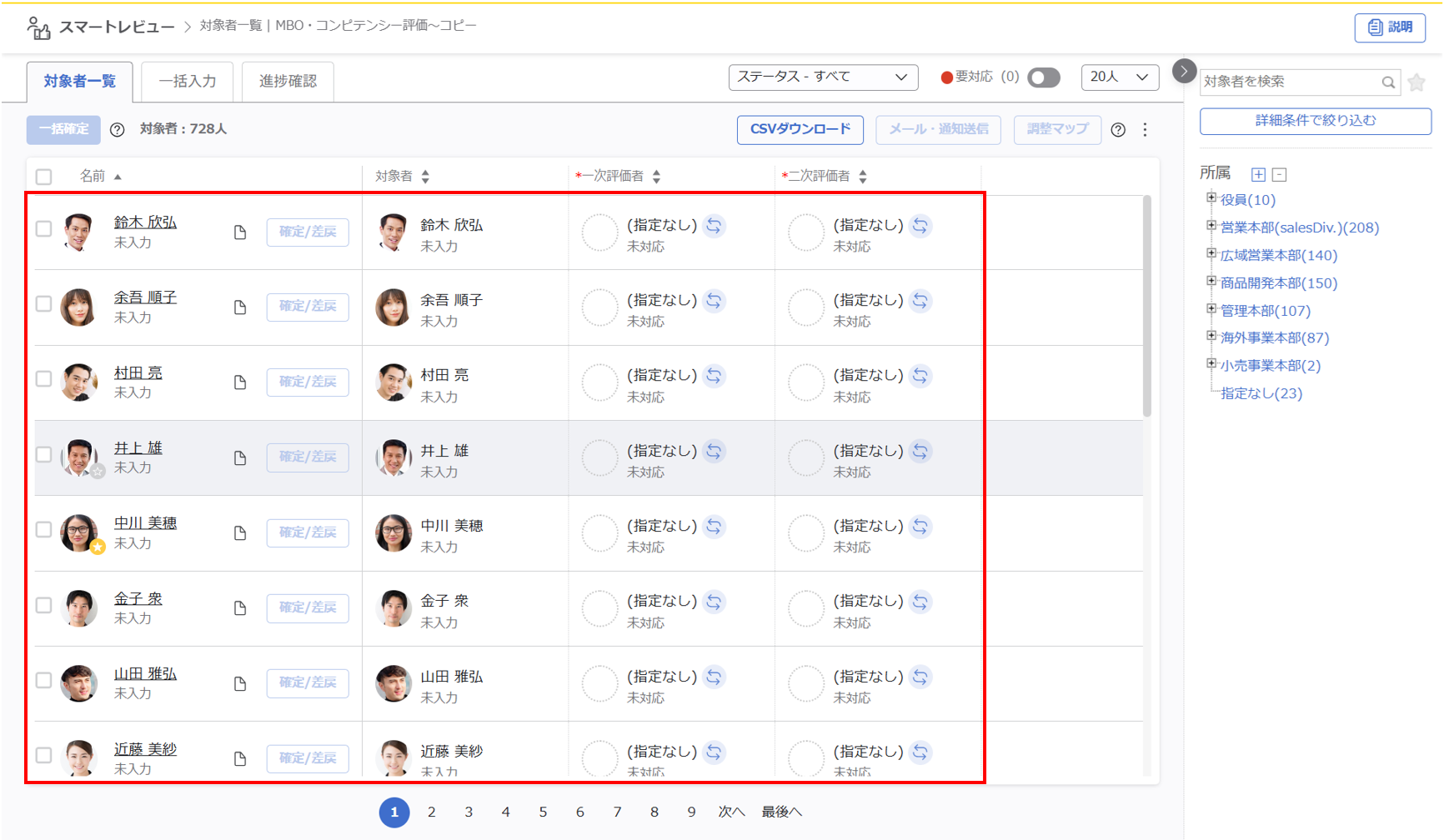This screenshot has height=840, width=1444.
Task: Collapse the right side panel arrow
Action: [1183, 72]
